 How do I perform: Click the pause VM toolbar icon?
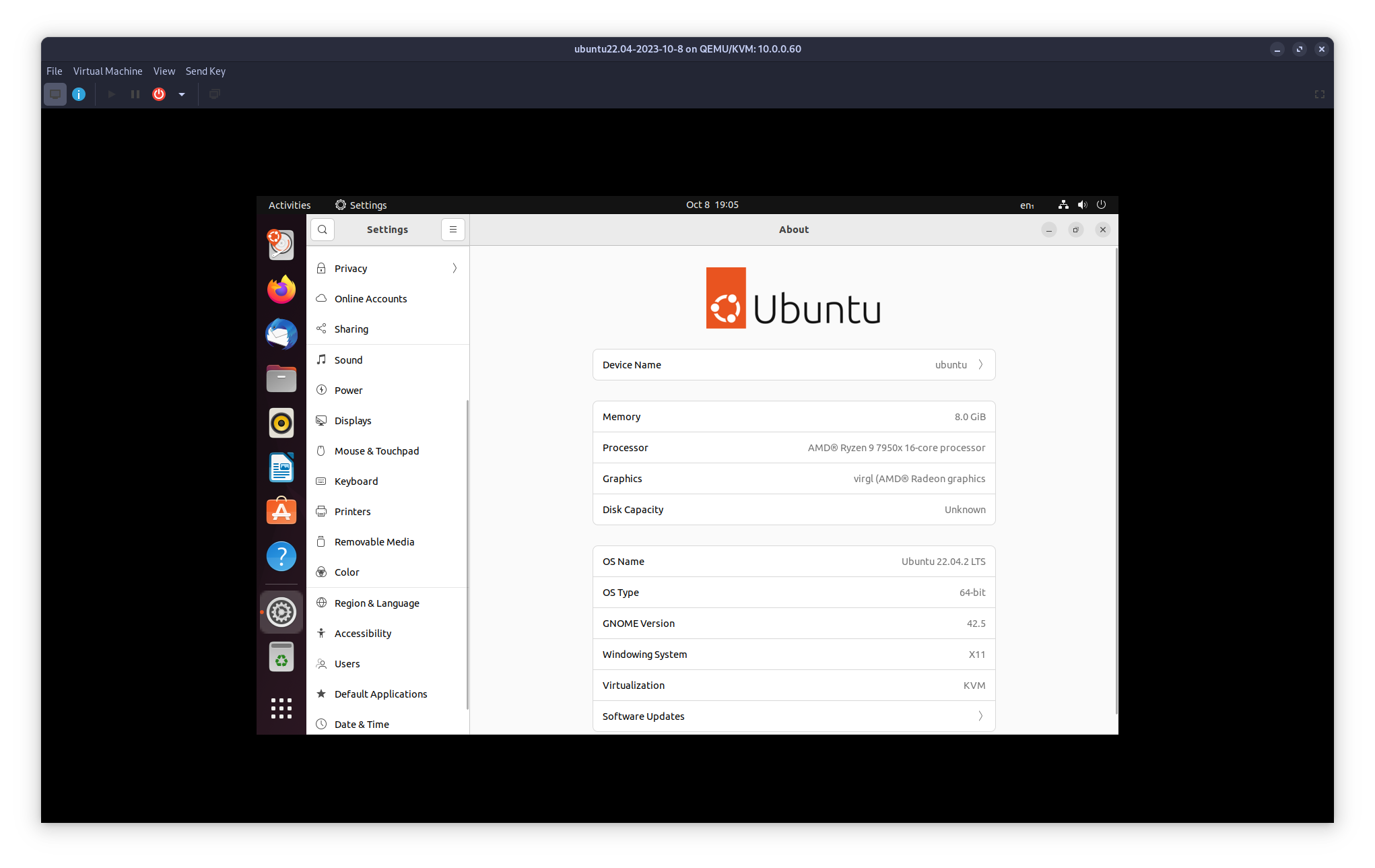pyautogui.click(x=135, y=94)
